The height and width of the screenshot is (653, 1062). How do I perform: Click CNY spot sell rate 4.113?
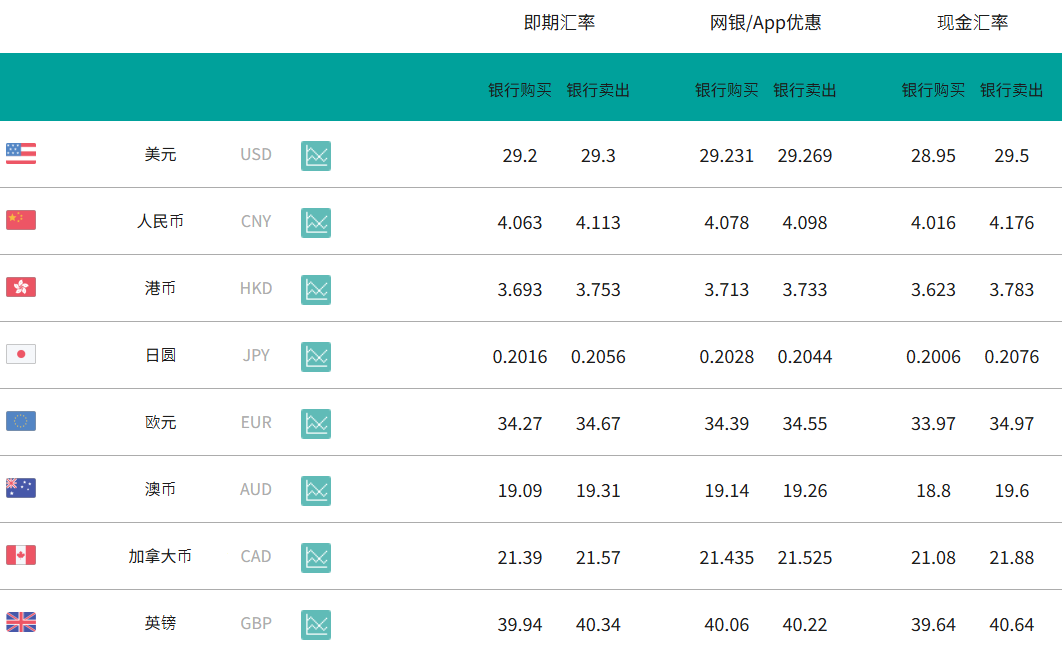pyautogui.click(x=598, y=223)
